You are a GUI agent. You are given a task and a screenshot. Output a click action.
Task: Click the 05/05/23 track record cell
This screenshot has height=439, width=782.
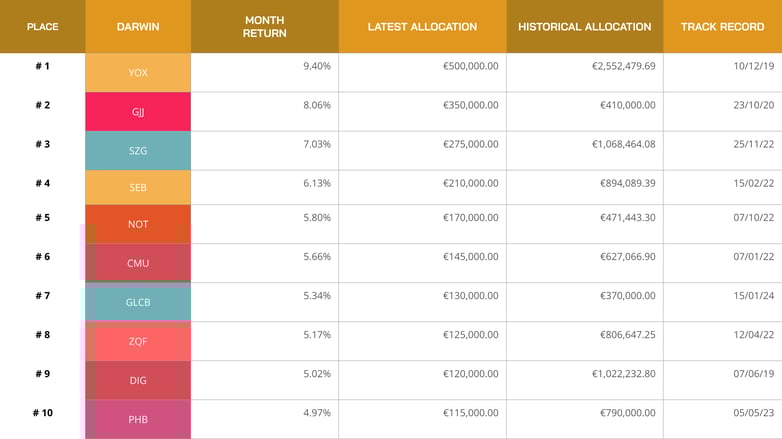point(748,413)
